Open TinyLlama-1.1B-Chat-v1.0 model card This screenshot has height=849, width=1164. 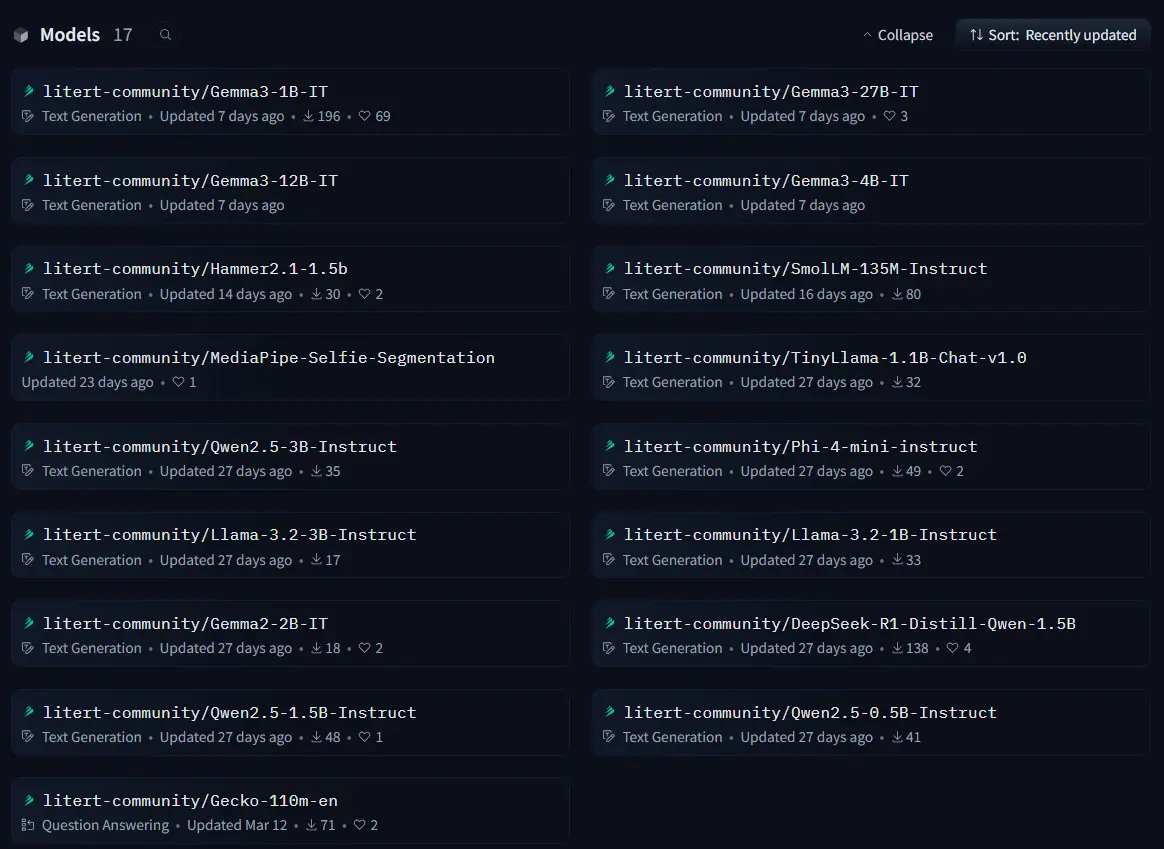coord(871,368)
